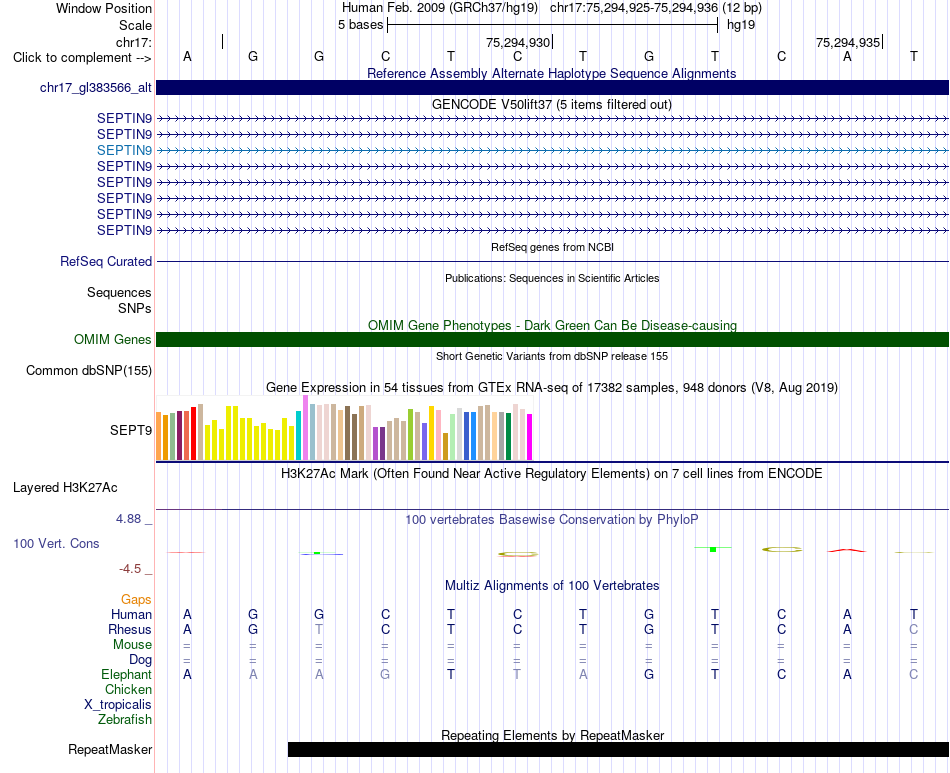Screen dimensions: 950x773
Task: Click the red curved PhyloP marker
Action: [x=846, y=550]
